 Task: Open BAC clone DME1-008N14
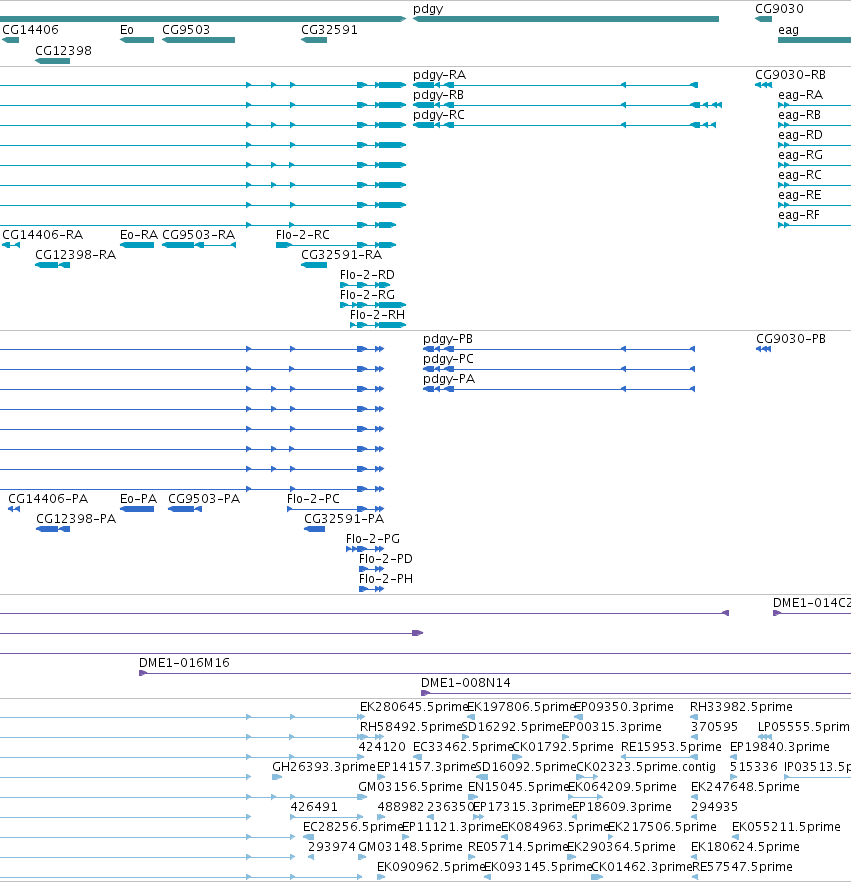click(636, 693)
